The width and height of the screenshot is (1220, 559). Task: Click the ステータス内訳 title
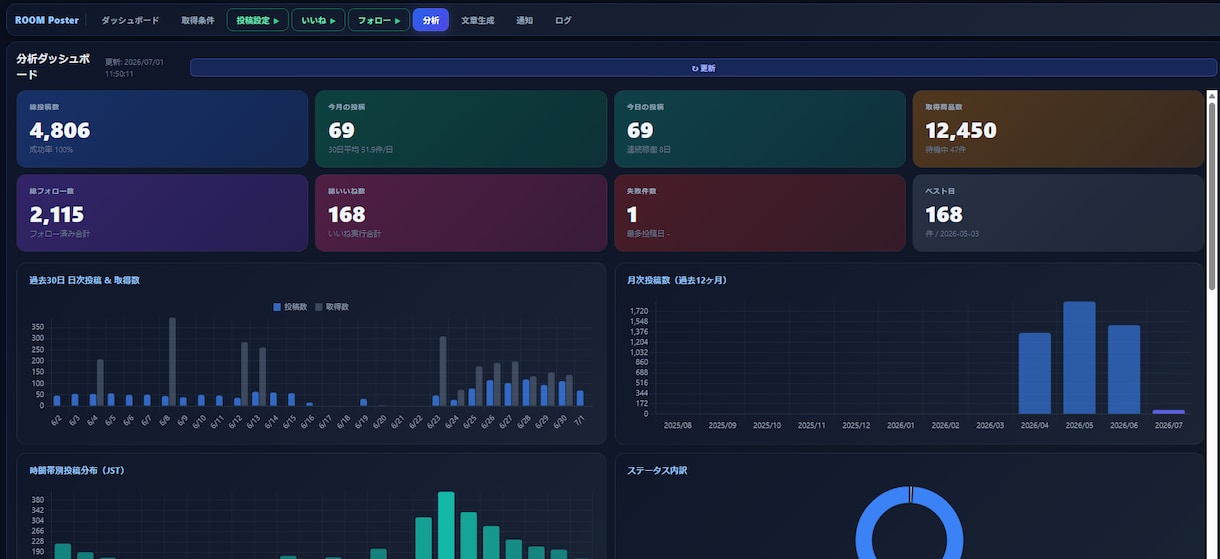(657, 471)
